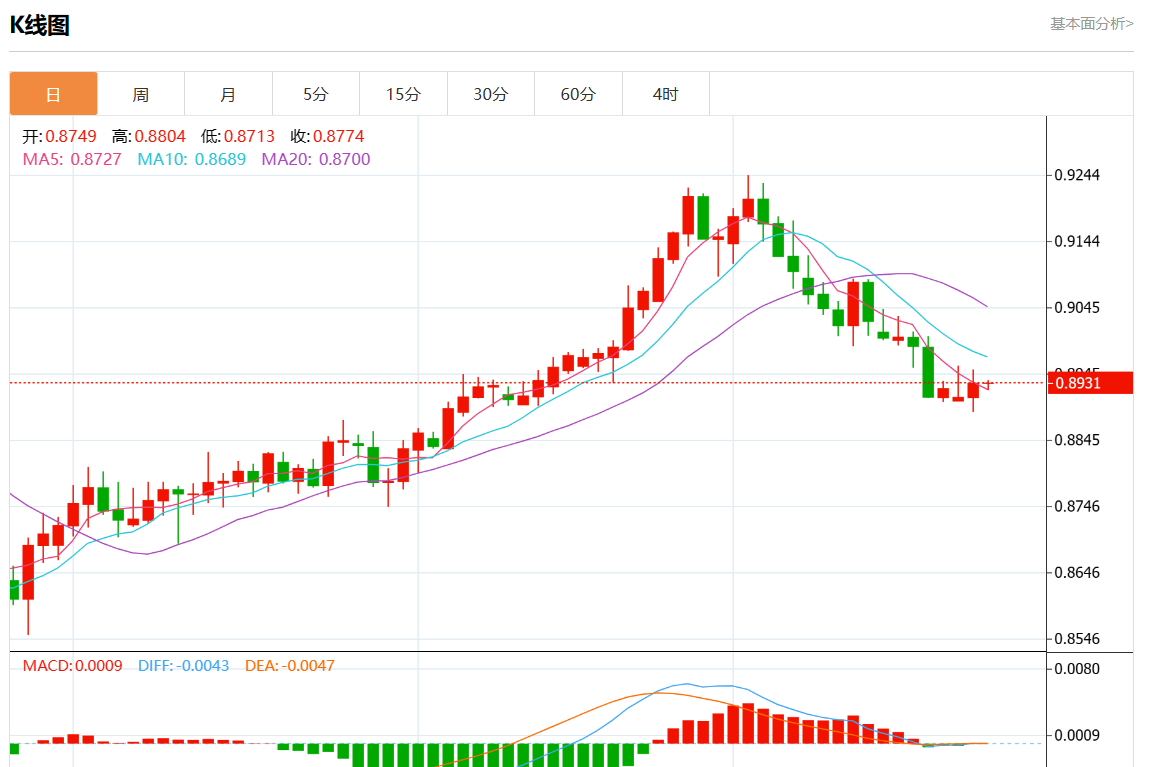Click the 高:0.8804 high price value
The image size is (1153, 767).
click(x=149, y=136)
